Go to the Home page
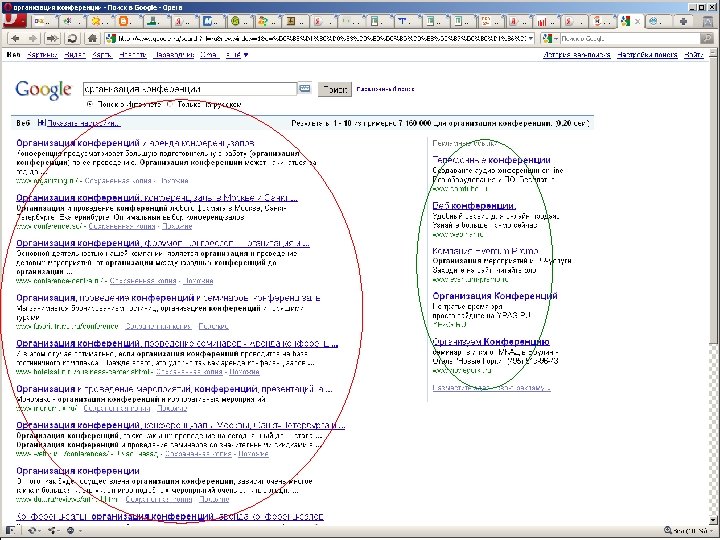Viewport: 720px width, 540px height. 92,39
